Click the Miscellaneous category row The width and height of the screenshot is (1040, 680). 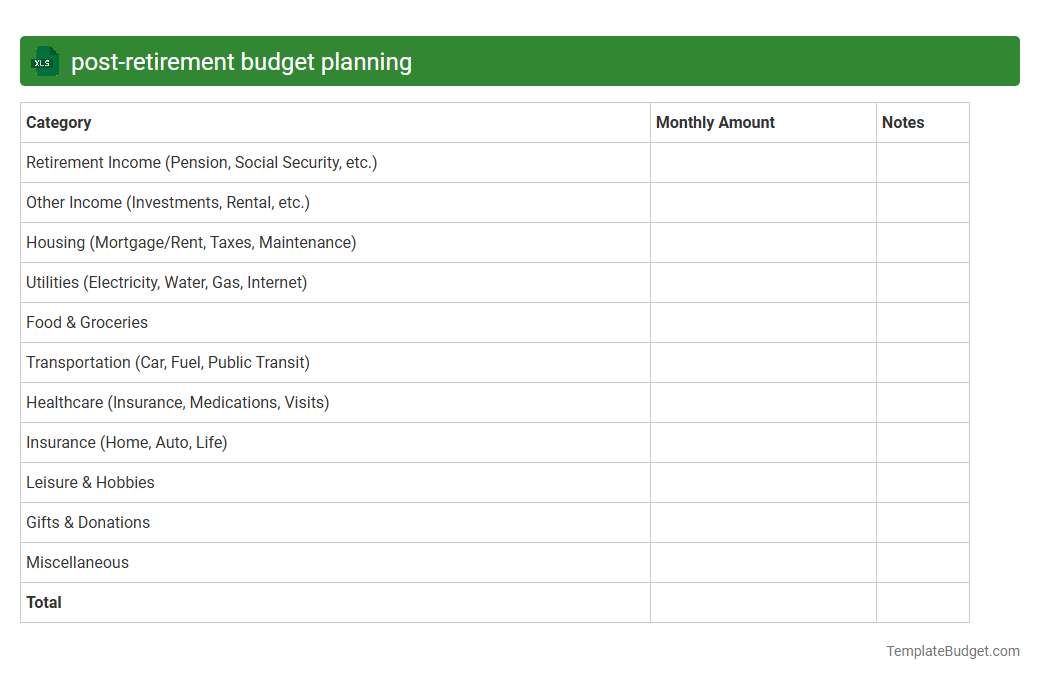pyautogui.click(x=77, y=562)
